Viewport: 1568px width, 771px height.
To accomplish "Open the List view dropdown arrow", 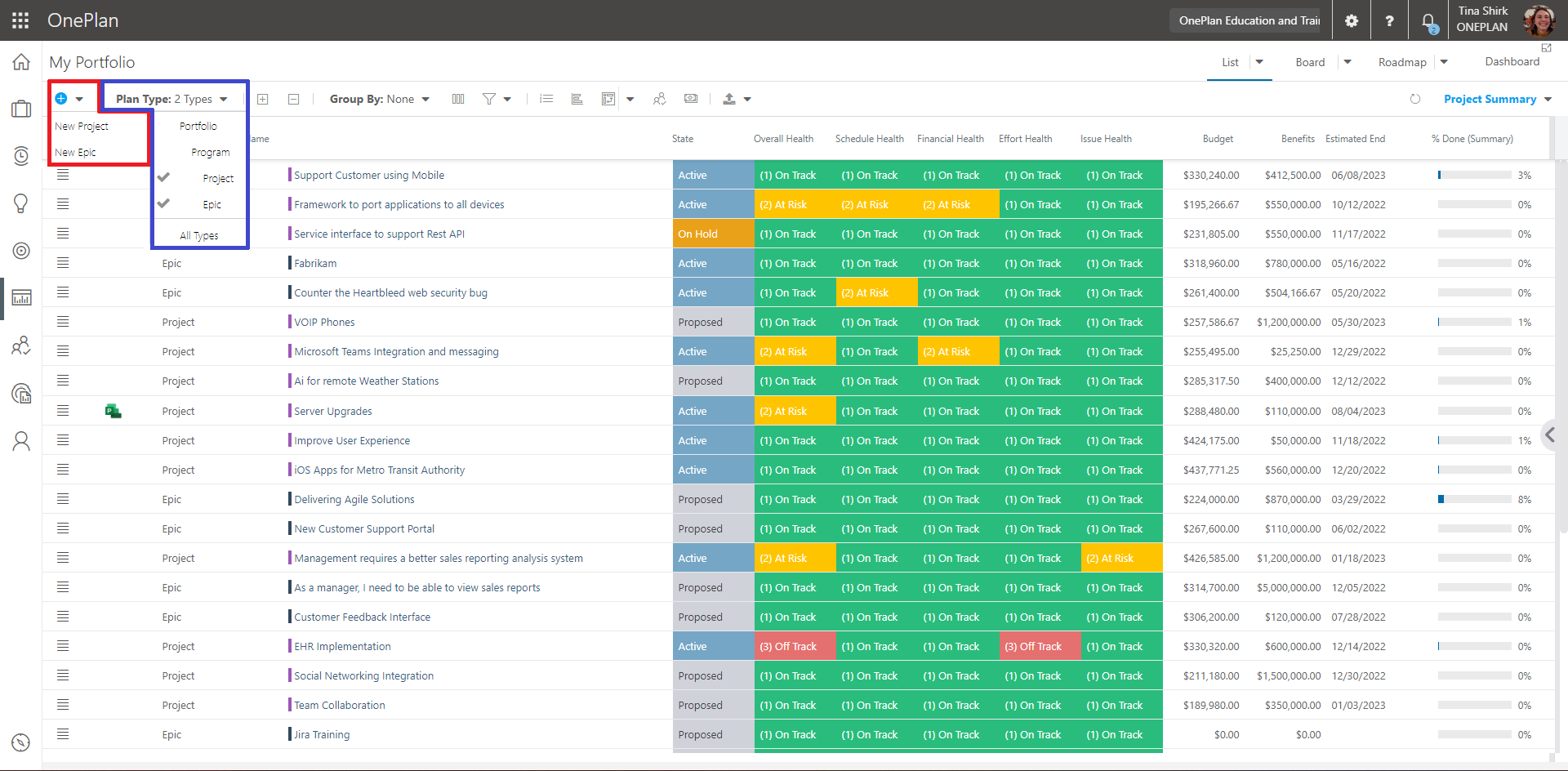I will coord(1259,62).
